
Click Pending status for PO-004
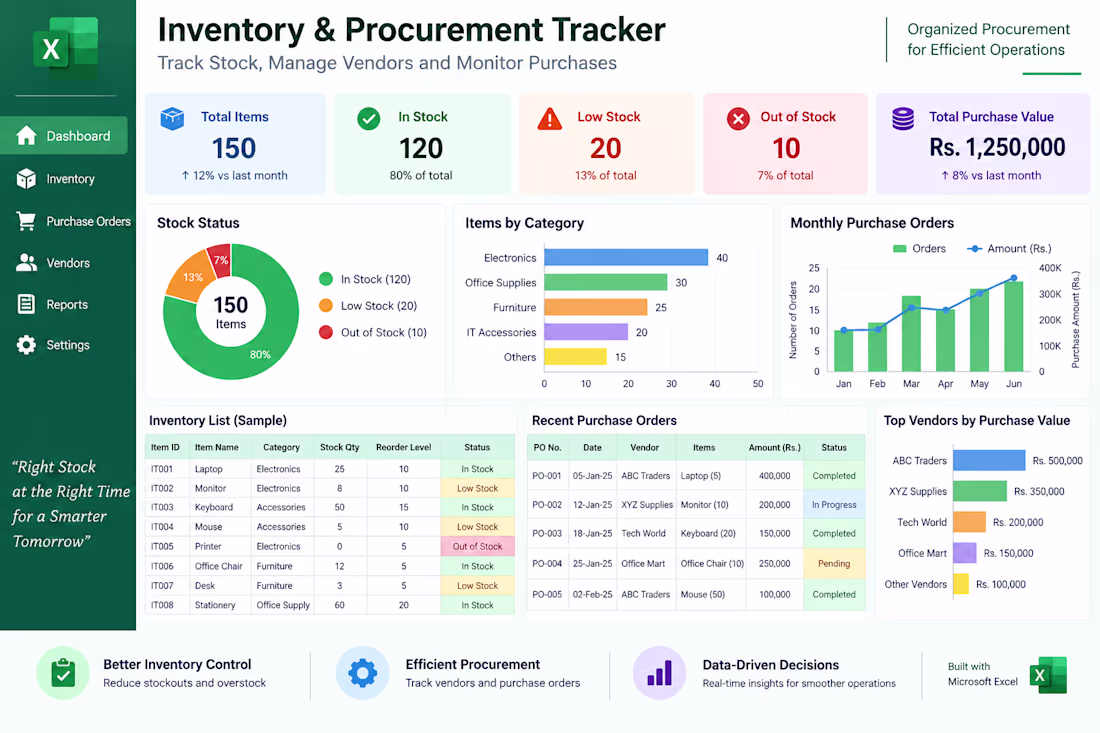[x=833, y=563]
